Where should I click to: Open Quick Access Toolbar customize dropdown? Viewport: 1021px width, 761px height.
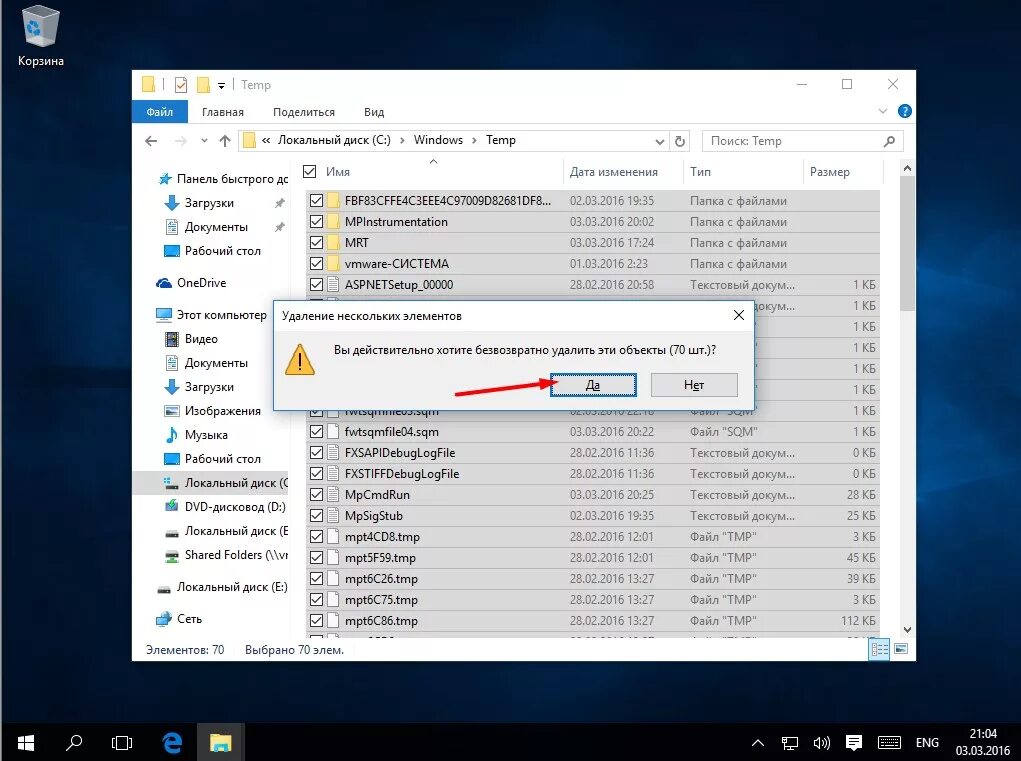click(x=221, y=85)
